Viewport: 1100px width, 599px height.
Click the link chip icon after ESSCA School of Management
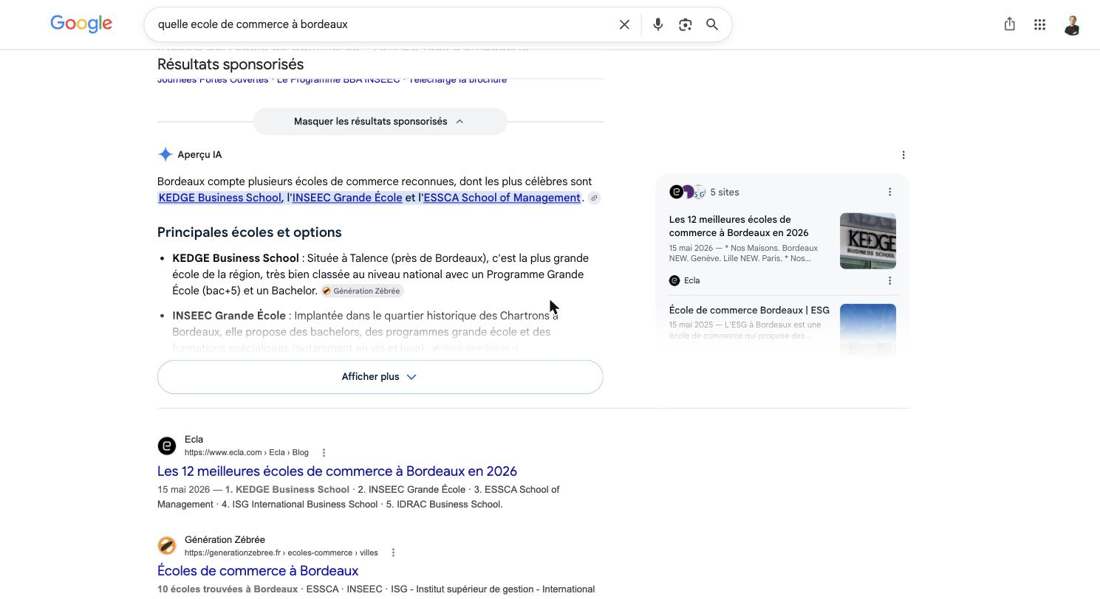594,198
